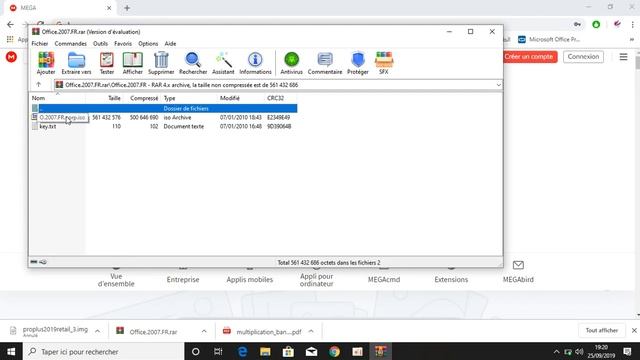Screen dimensions: 640x360
Task: Open MEGAbird envelope icon
Action: [x=518, y=265]
